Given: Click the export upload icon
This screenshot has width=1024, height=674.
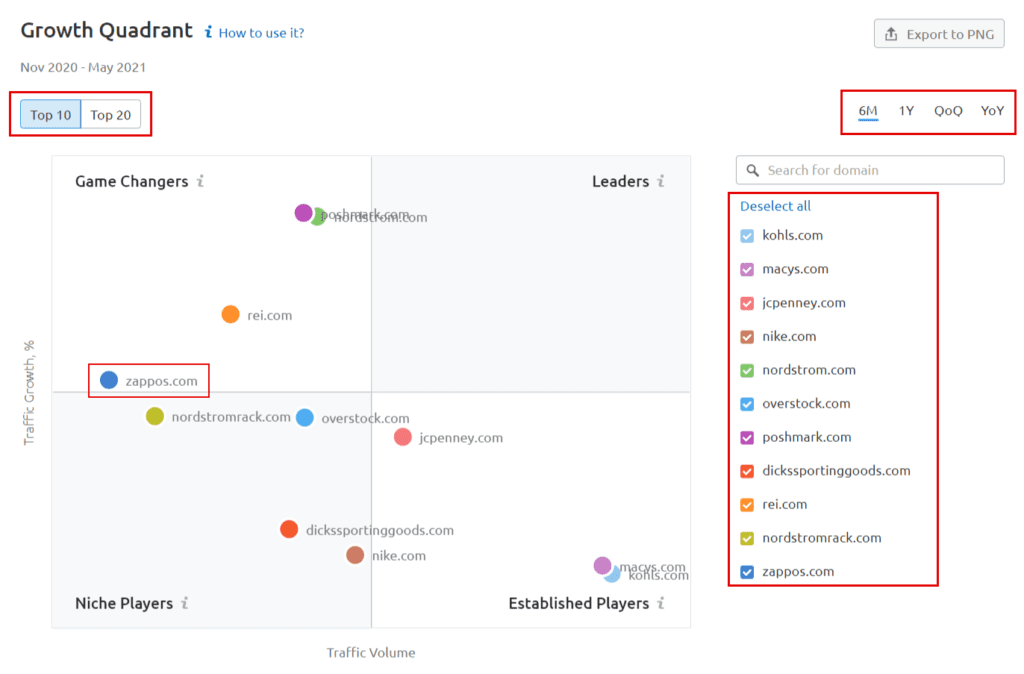Looking at the screenshot, I should pos(891,34).
